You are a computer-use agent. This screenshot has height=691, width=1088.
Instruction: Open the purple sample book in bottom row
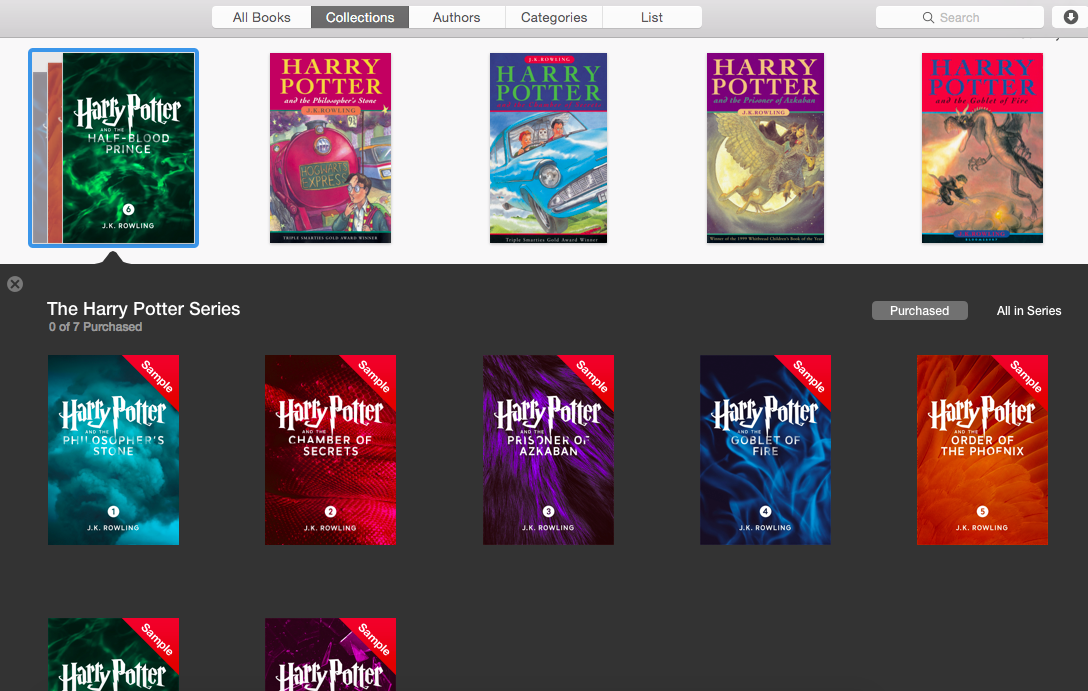coord(330,654)
